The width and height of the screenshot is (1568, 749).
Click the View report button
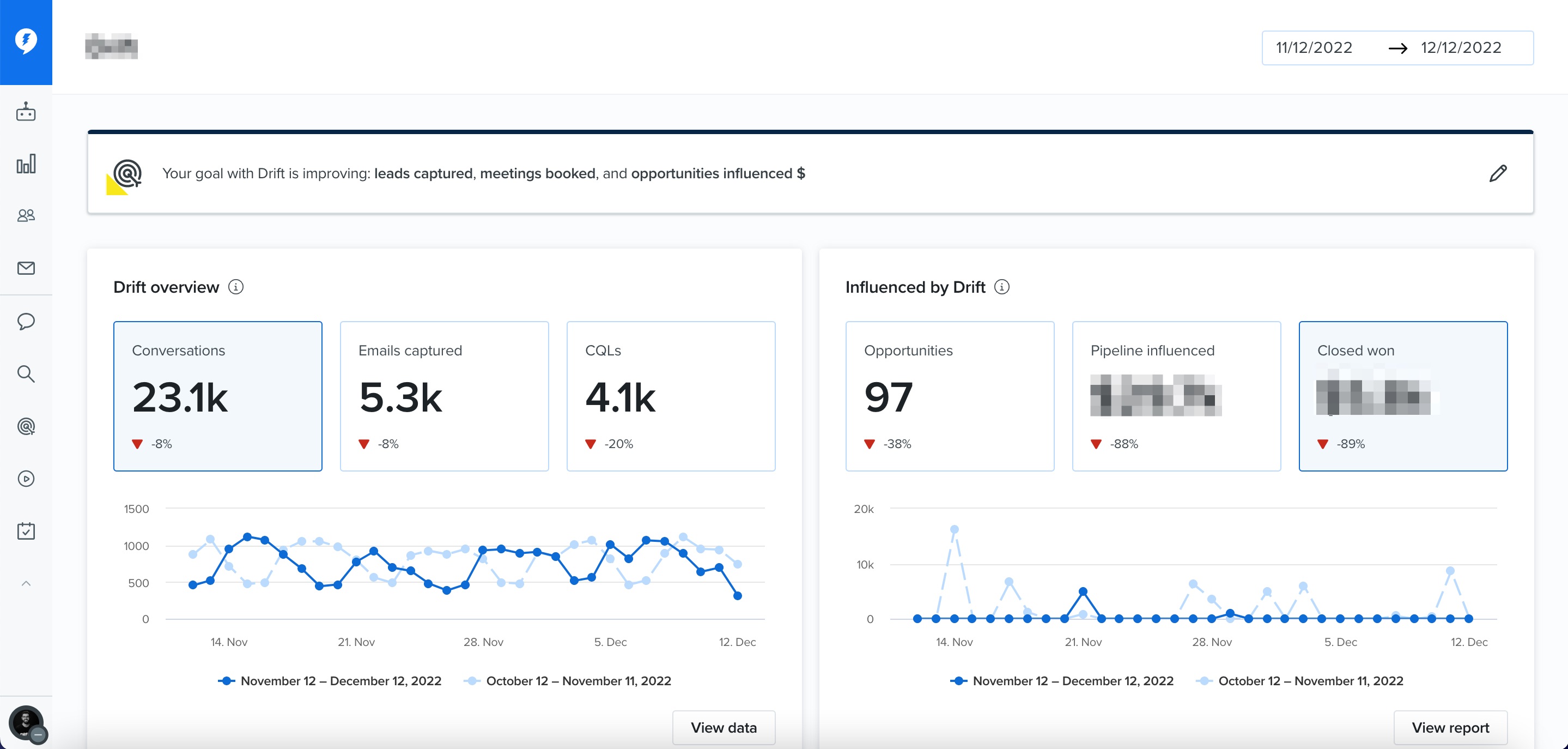click(1450, 728)
